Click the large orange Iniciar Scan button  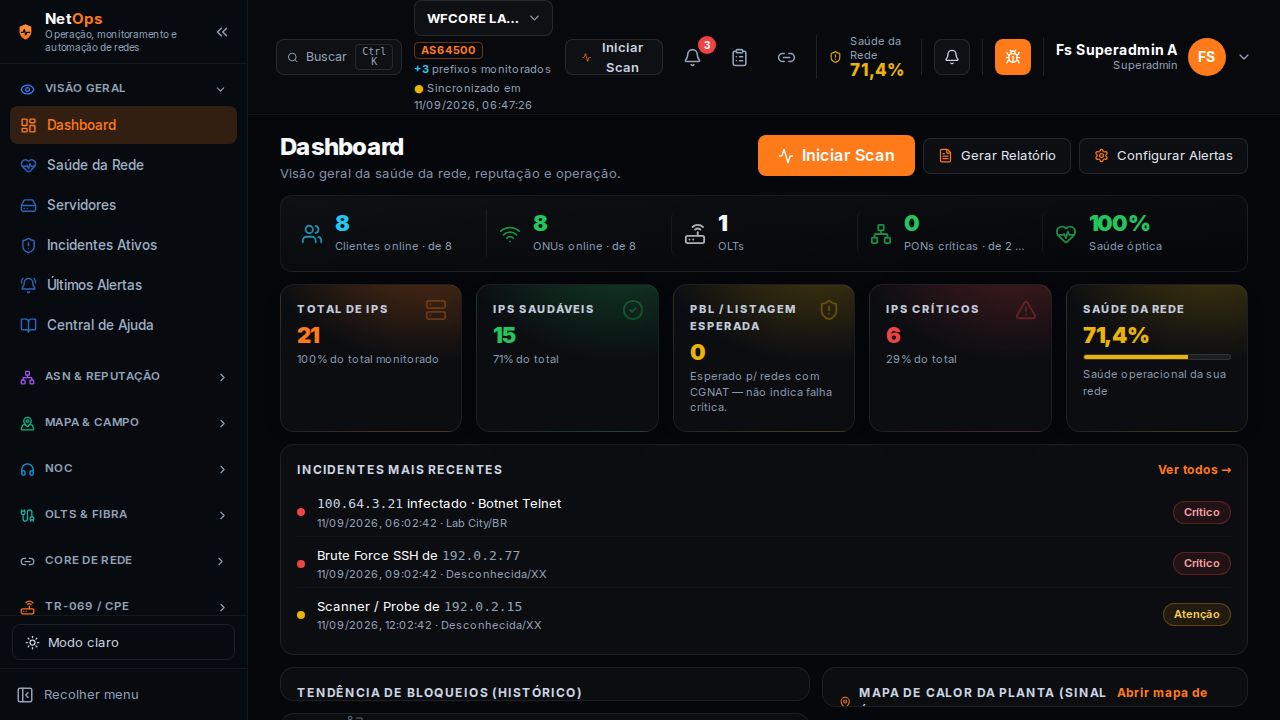pyautogui.click(x=836, y=156)
